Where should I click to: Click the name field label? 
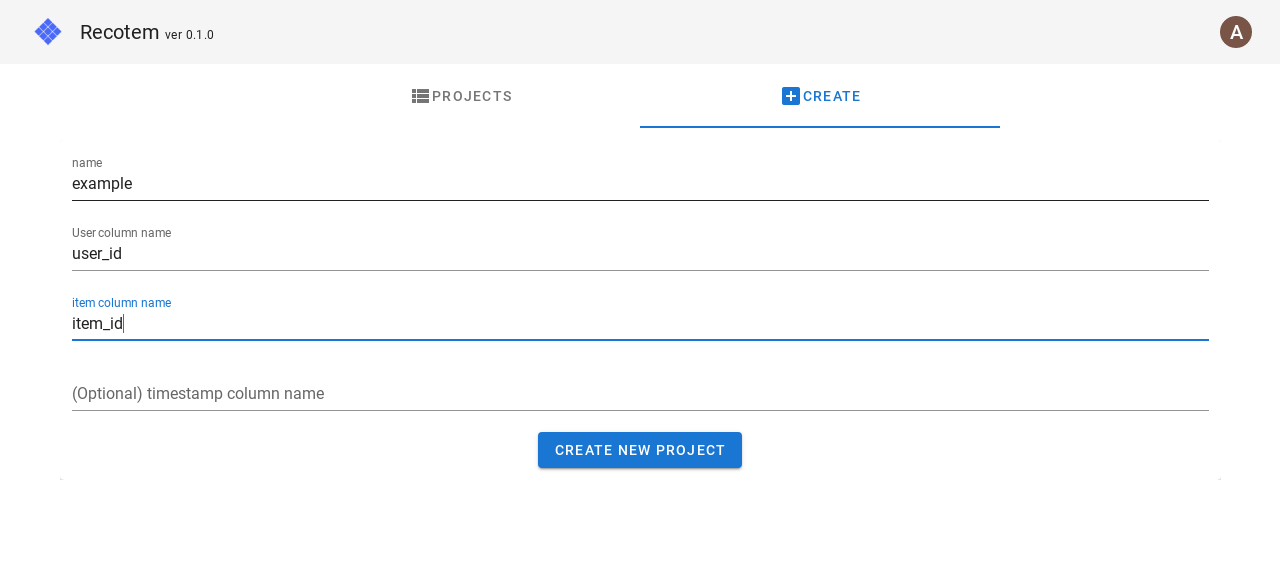point(87,163)
